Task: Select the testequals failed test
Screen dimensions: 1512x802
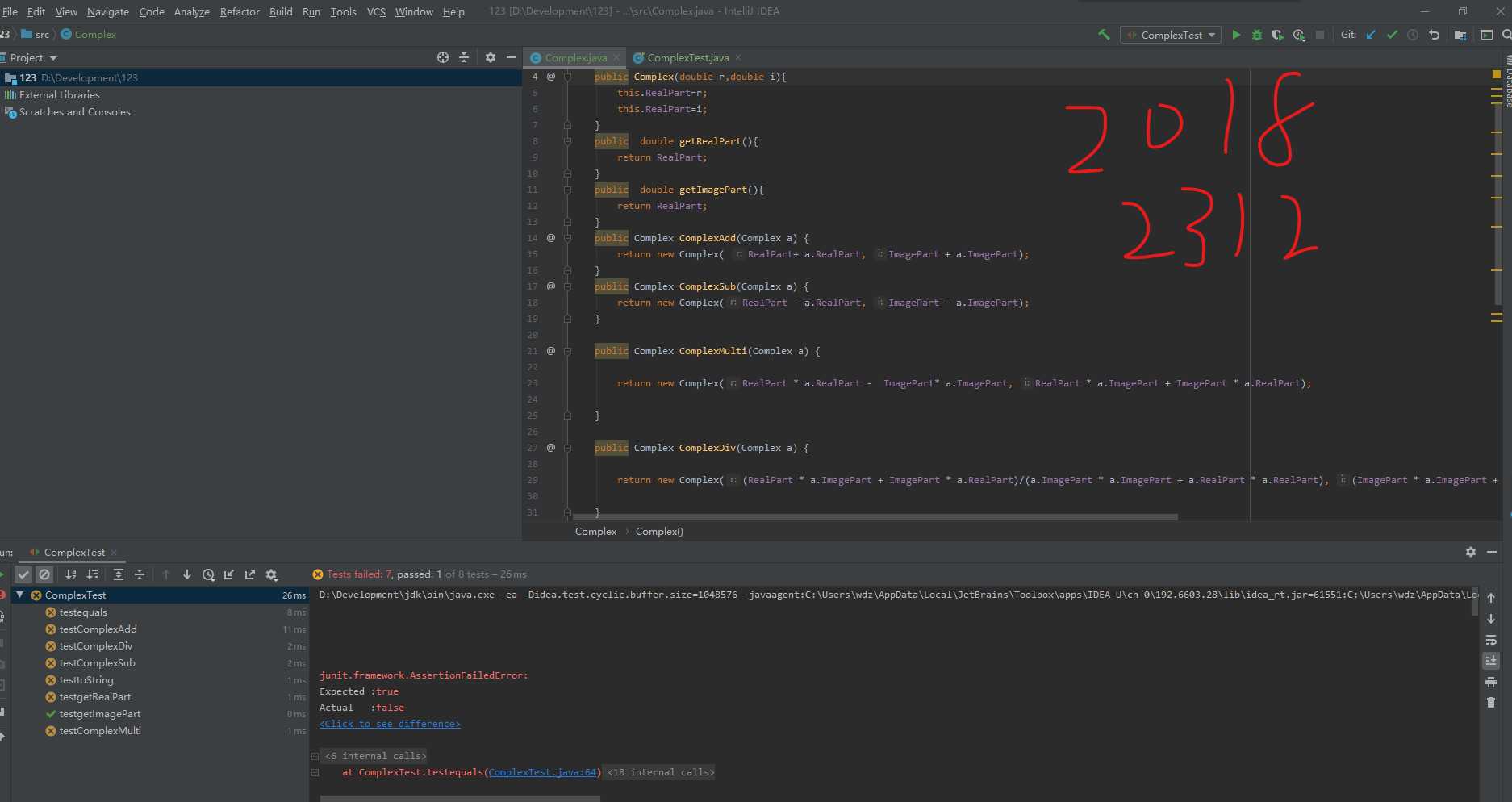Action: click(x=83, y=612)
